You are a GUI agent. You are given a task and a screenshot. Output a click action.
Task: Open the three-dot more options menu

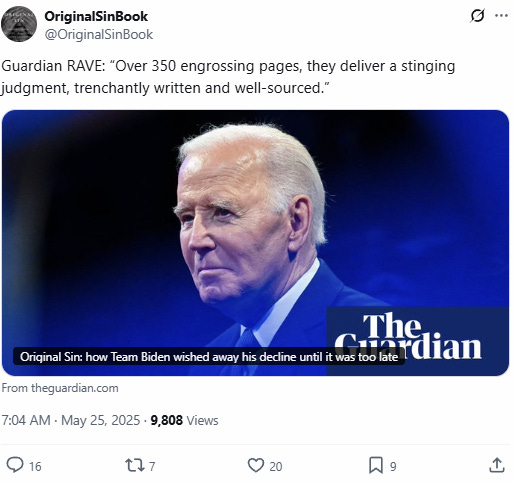(x=502, y=16)
